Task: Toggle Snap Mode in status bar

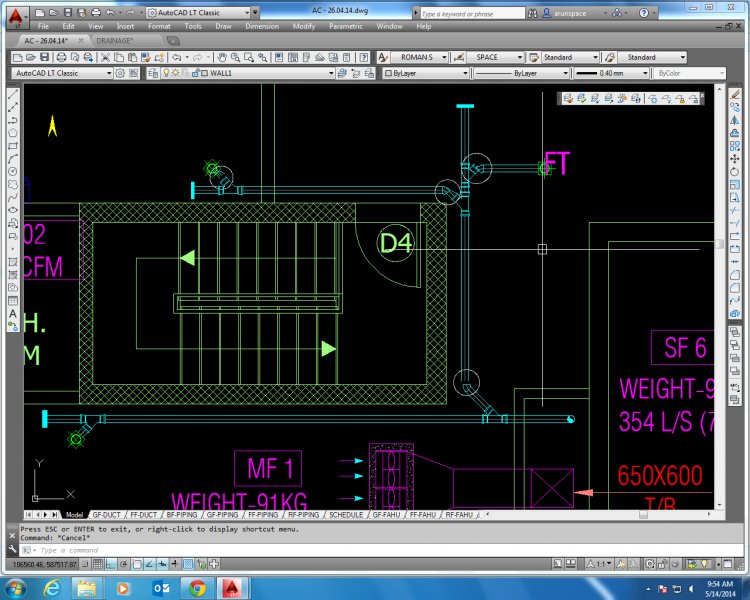Action: click(85, 564)
